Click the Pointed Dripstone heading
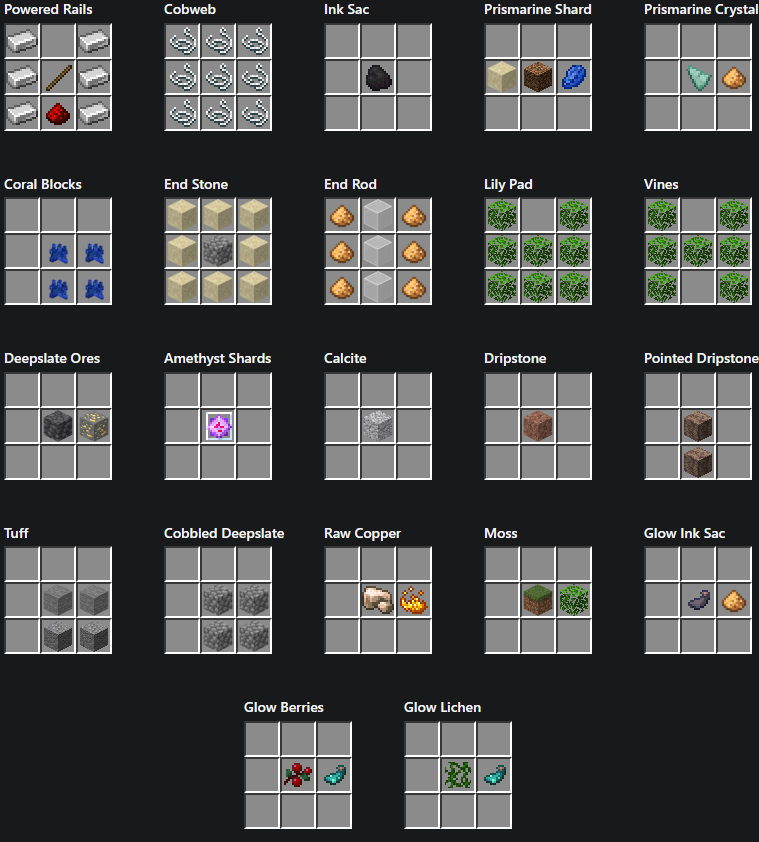This screenshot has height=842, width=759. (x=701, y=358)
